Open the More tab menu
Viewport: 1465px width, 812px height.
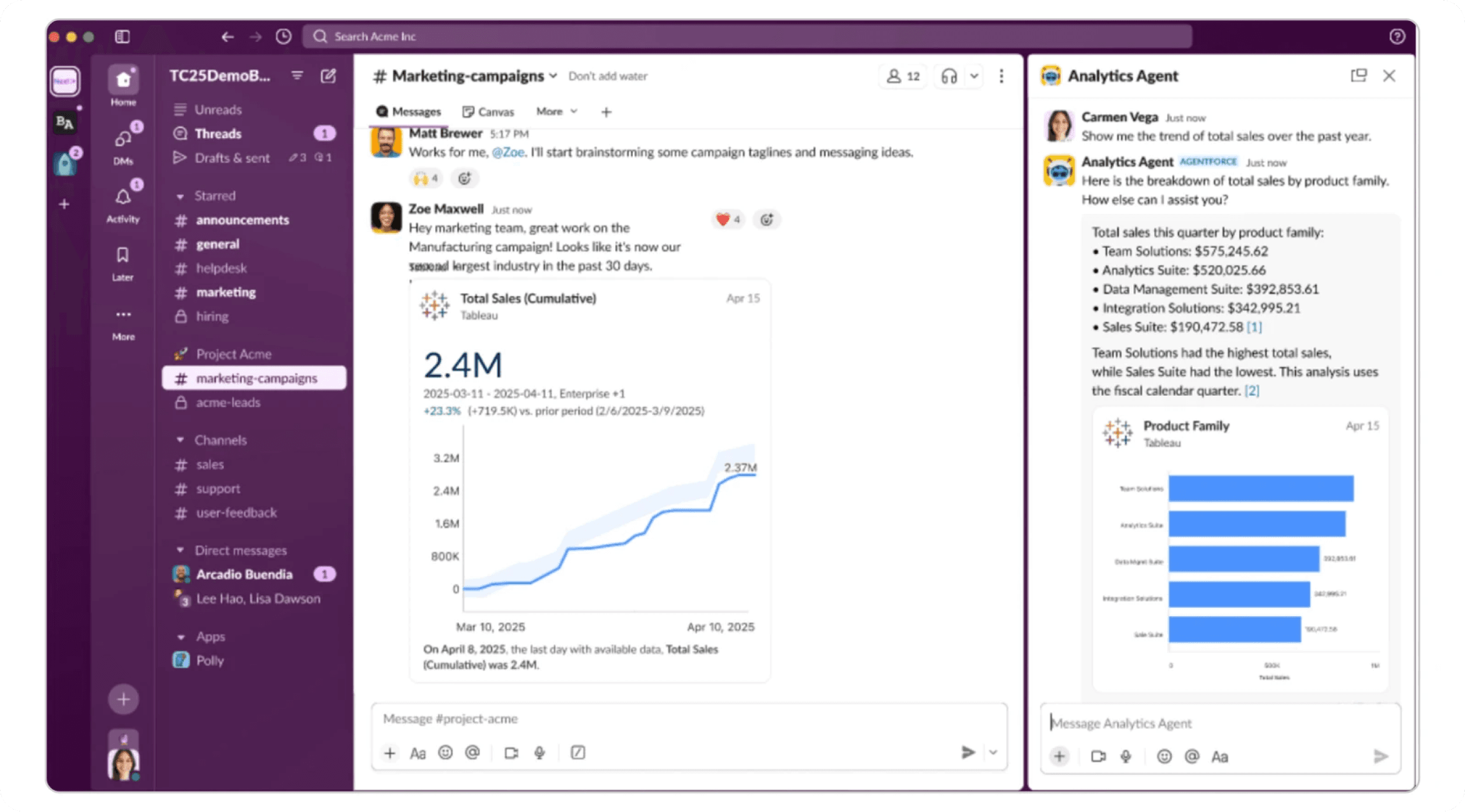pyautogui.click(x=556, y=111)
